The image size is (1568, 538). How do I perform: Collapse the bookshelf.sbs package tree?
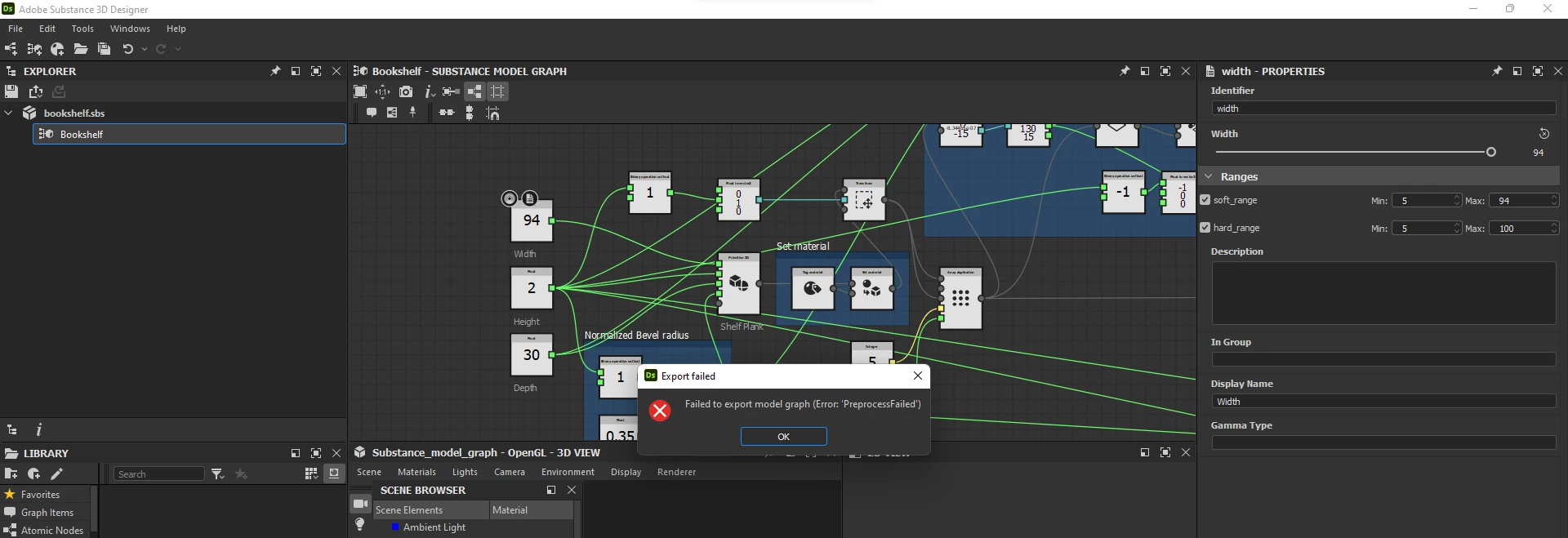click(x=9, y=113)
